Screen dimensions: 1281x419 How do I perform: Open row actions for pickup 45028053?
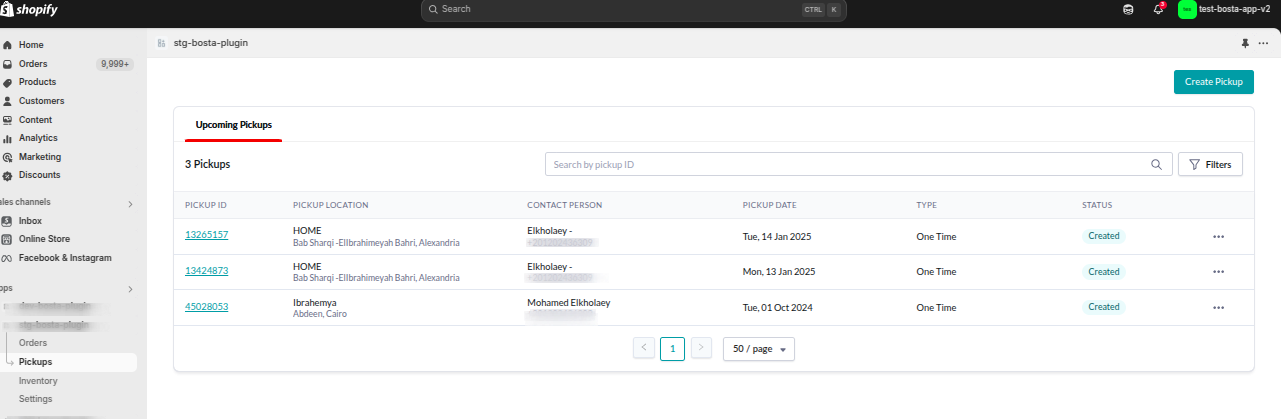tap(1218, 307)
